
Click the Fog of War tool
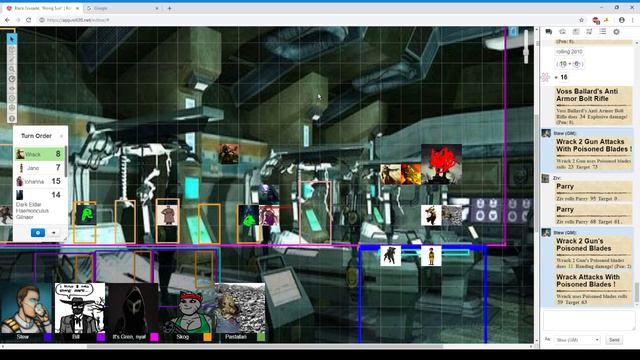coord(12,89)
